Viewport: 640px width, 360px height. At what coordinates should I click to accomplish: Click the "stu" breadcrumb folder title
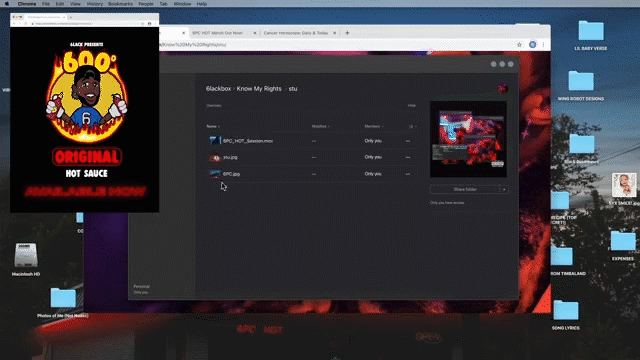pos(293,89)
